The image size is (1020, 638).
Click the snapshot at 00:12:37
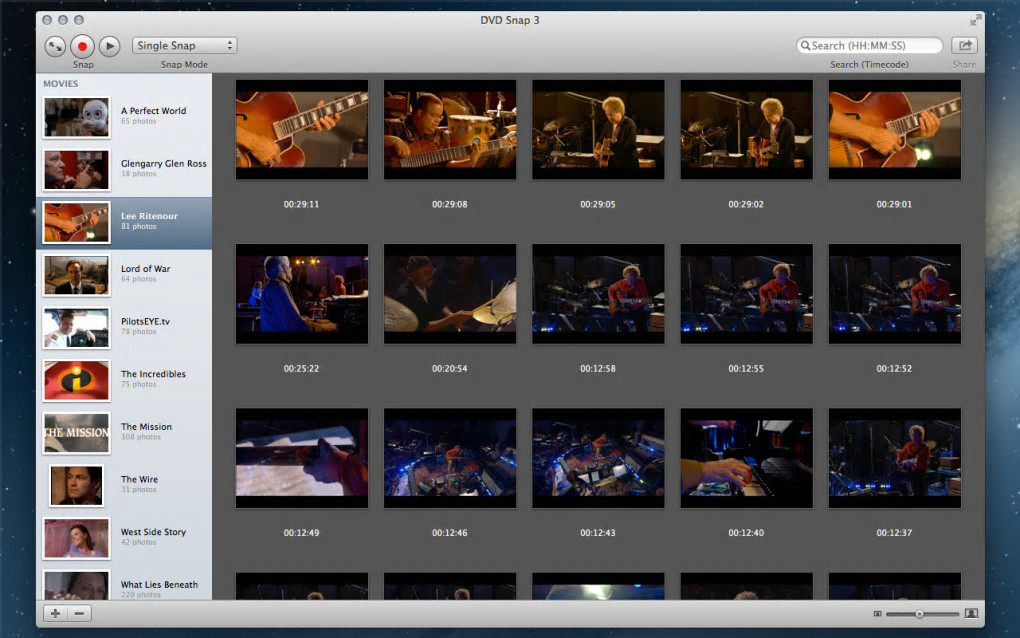tap(895, 459)
